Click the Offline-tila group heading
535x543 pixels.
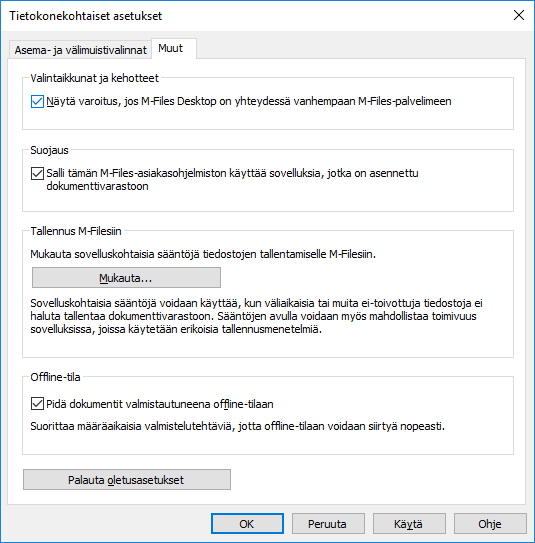click(x=55, y=377)
